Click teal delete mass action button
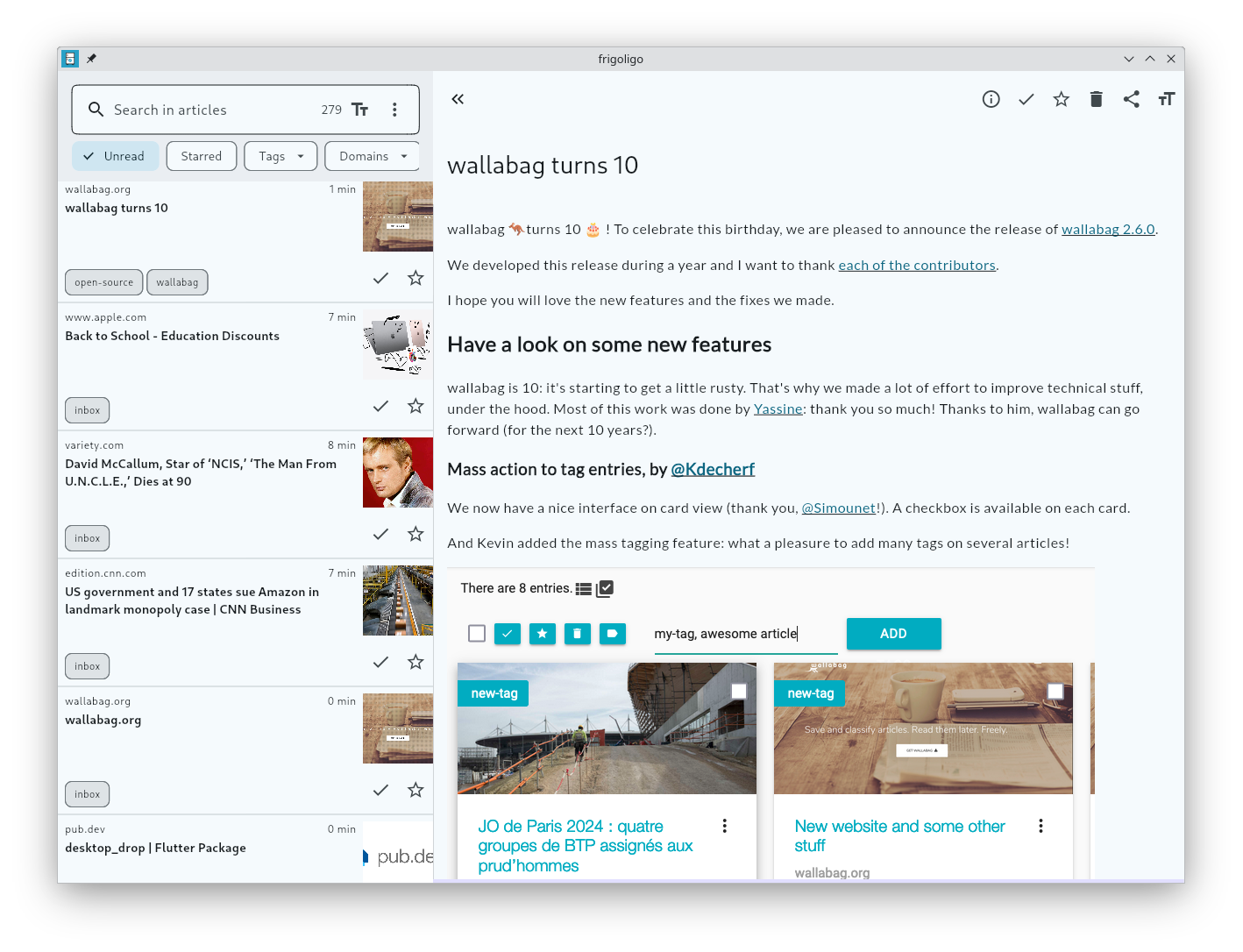Viewport: 1243px width, 952px height. (578, 633)
